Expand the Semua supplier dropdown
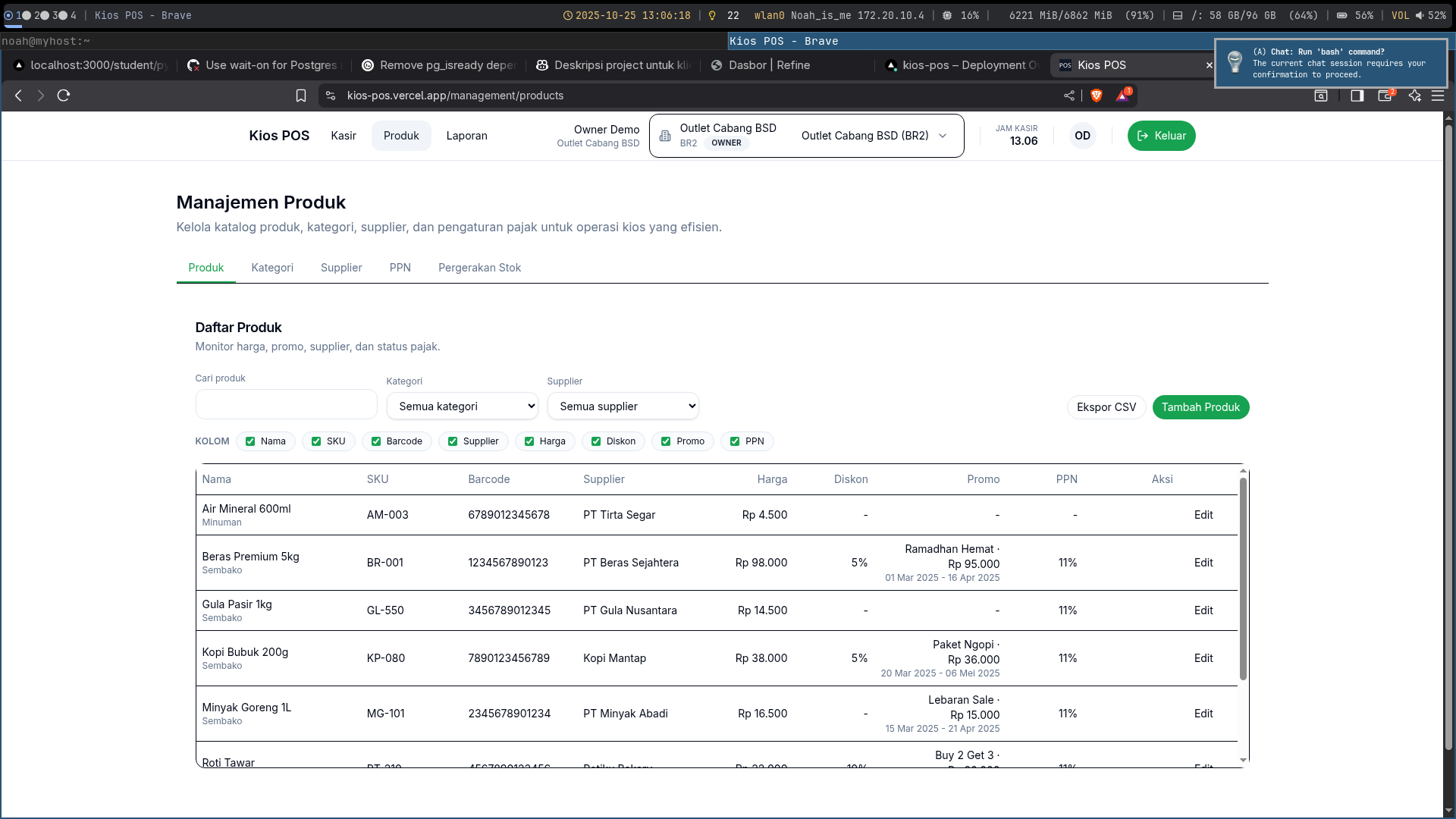1456x819 pixels. click(x=623, y=406)
